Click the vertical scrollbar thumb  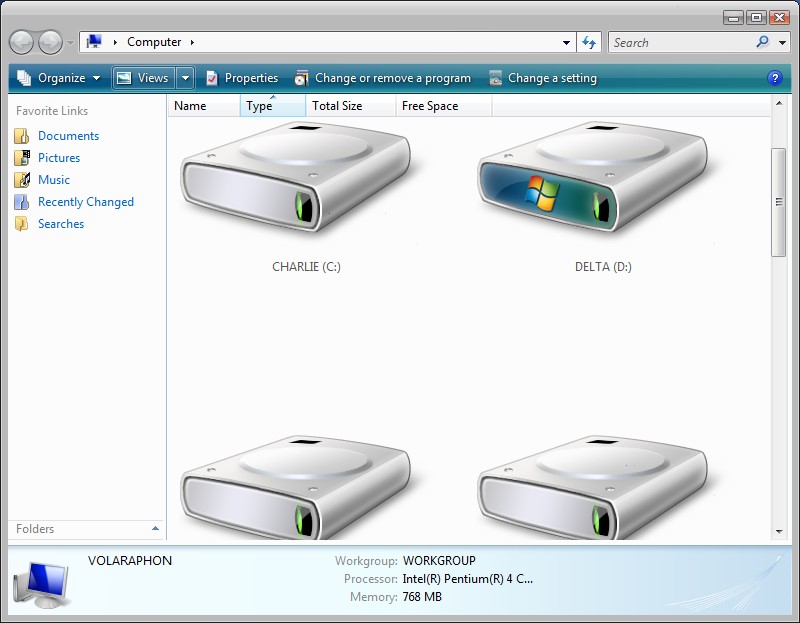pos(779,202)
